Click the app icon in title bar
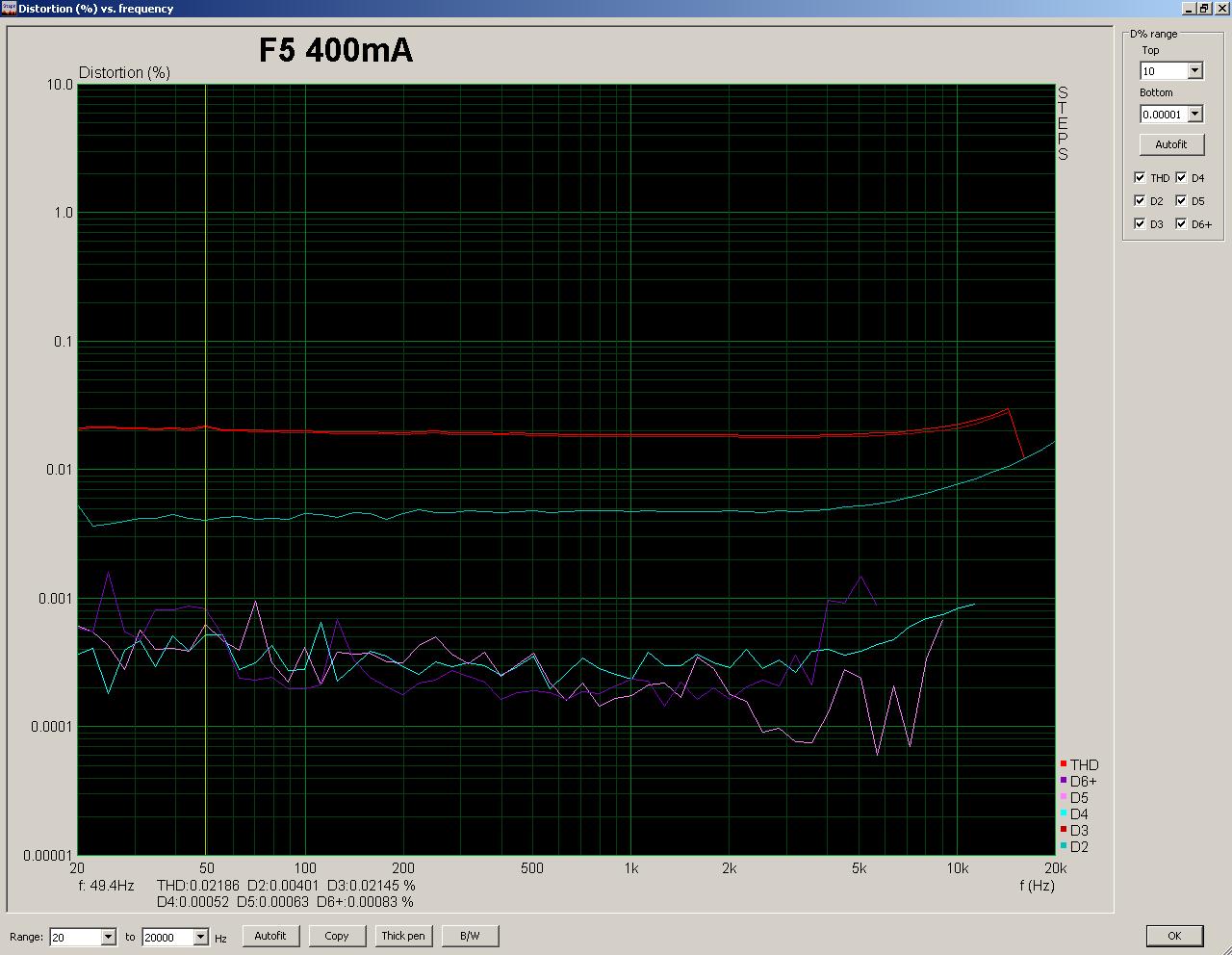Image resolution: width=1232 pixels, height=955 pixels. tap(9, 8)
